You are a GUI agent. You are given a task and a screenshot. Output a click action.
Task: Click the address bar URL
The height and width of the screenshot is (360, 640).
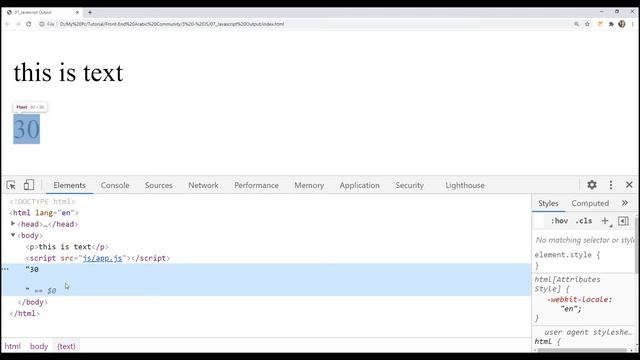[172, 24]
